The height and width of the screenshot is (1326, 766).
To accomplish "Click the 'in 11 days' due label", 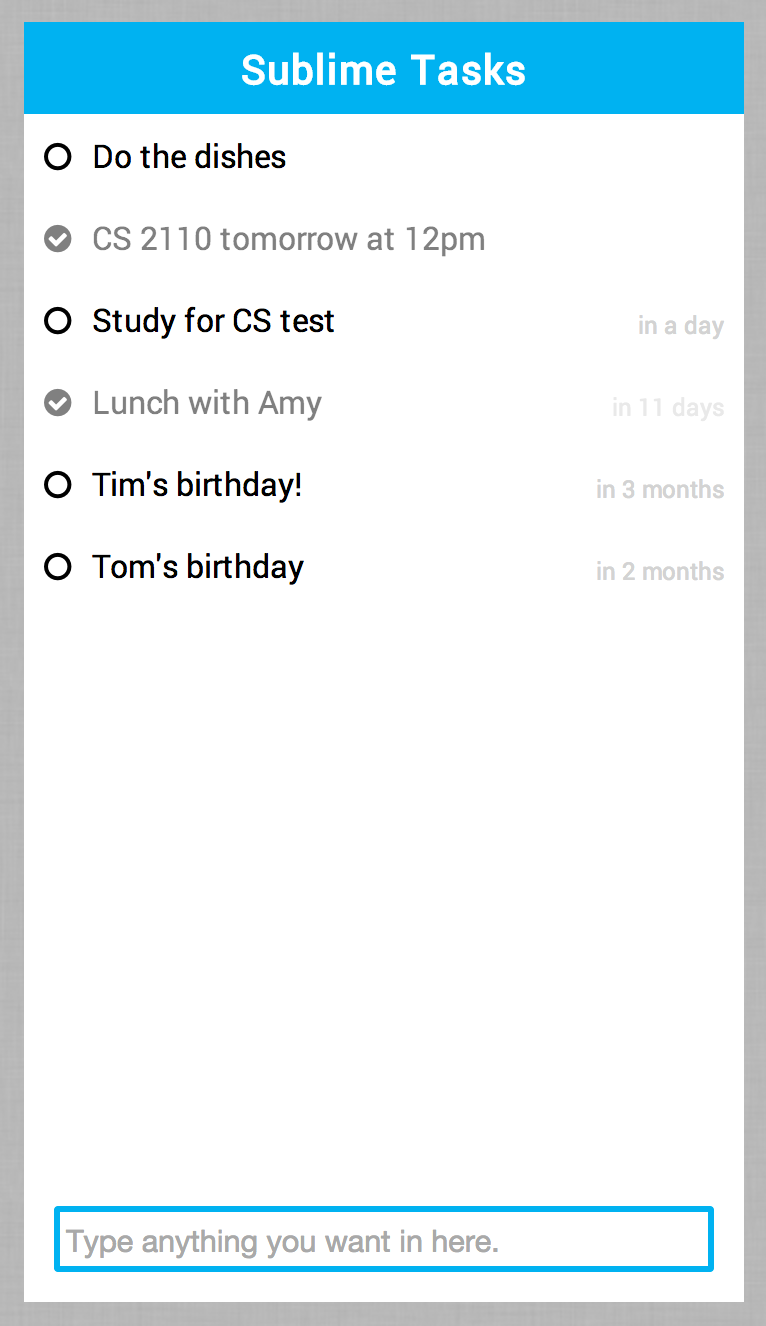I will pyautogui.click(x=667, y=408).
